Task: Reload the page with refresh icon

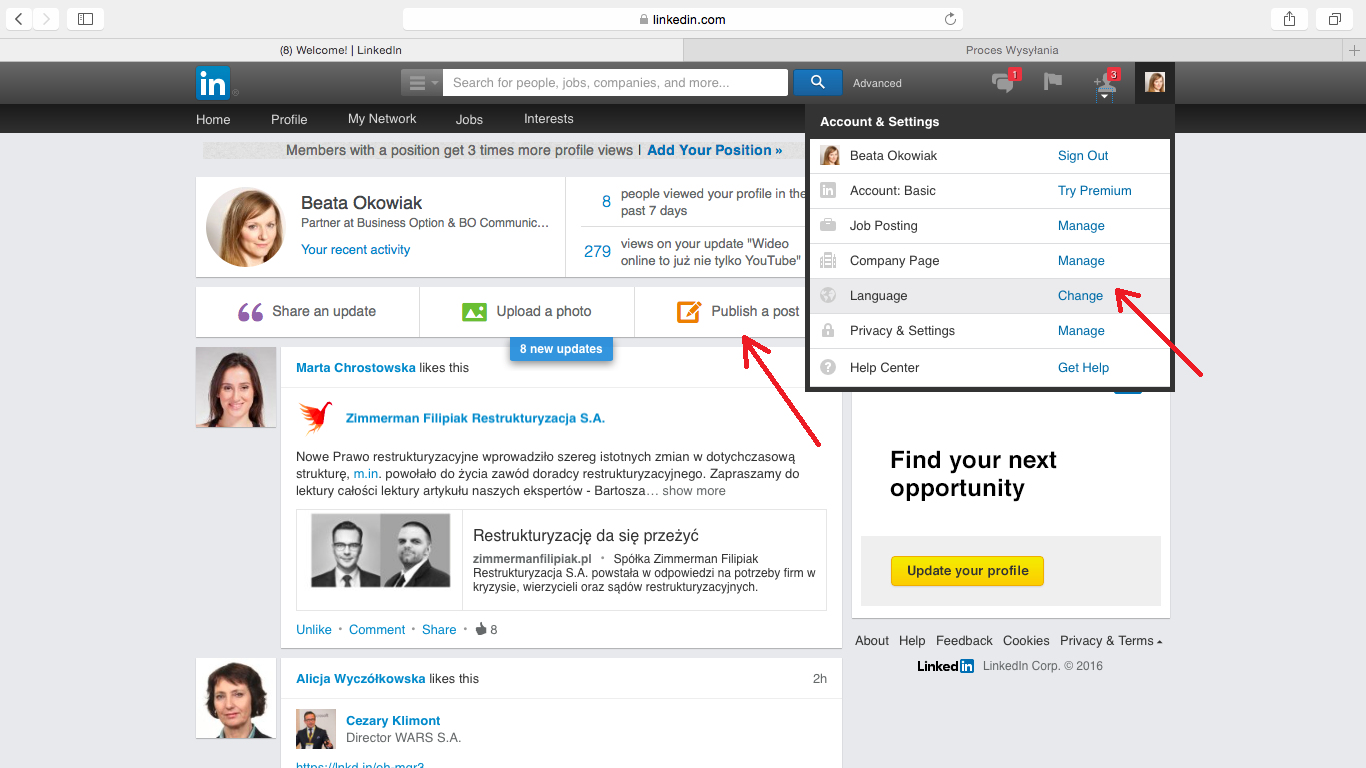Action: [x=950, y=19]
